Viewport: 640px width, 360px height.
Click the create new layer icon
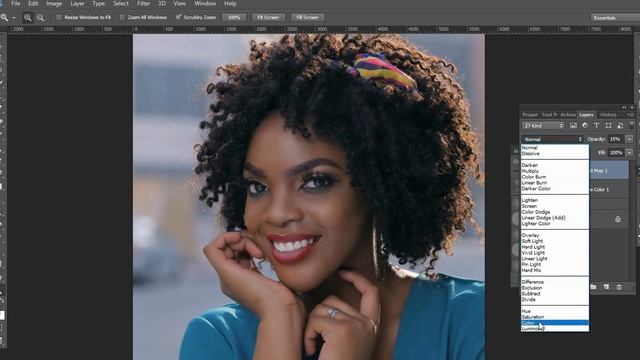(x=606, y=287)
